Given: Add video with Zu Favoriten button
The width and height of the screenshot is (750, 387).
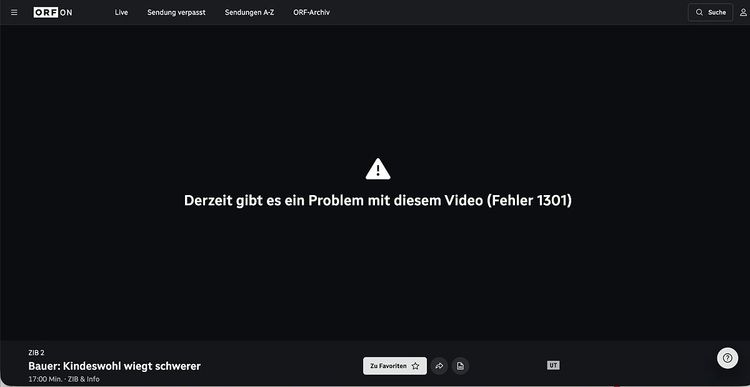Looking at the screenshot, I should (x=395, y=366).
